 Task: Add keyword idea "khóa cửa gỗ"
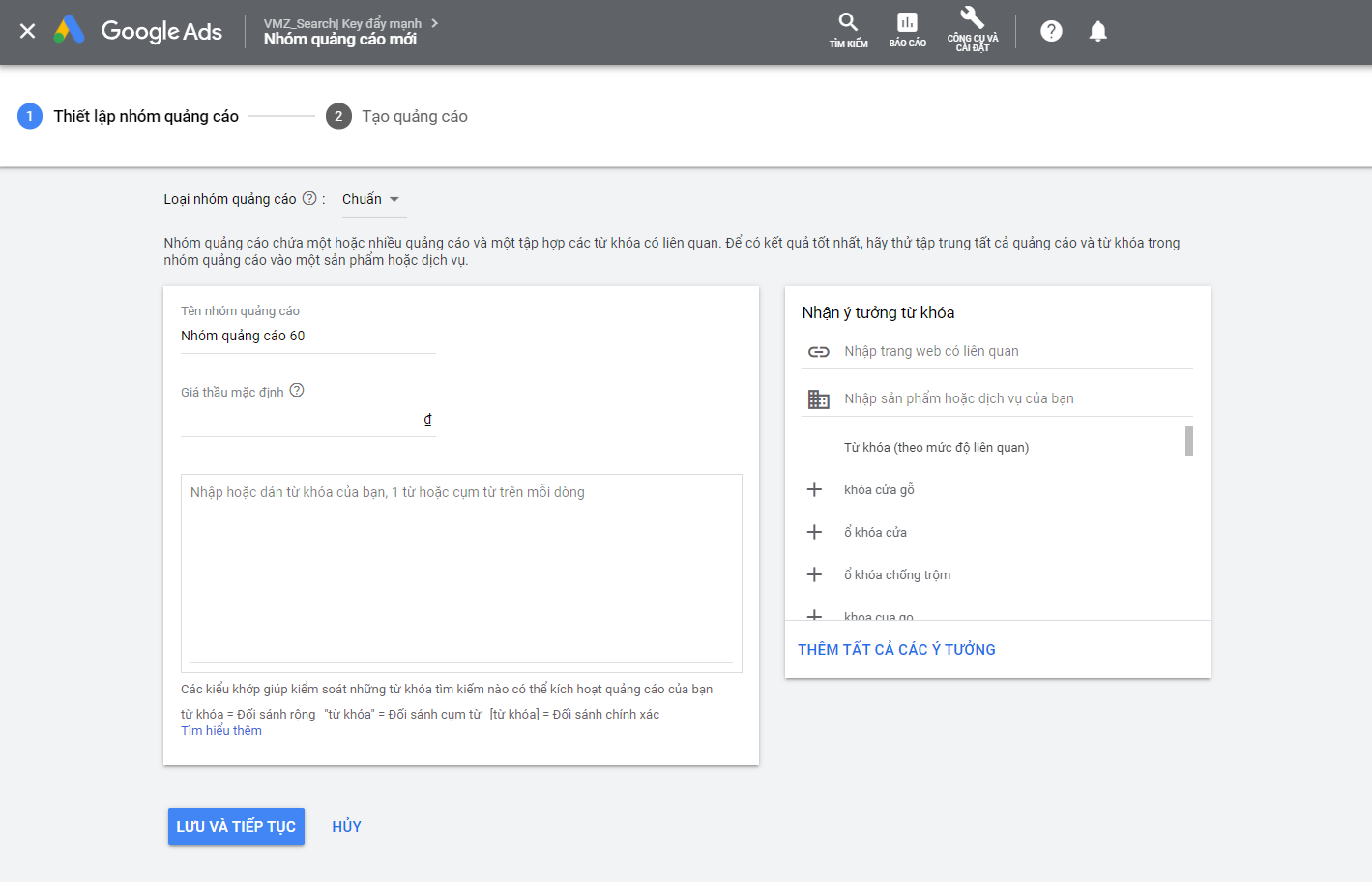click(x=814, y=489)
